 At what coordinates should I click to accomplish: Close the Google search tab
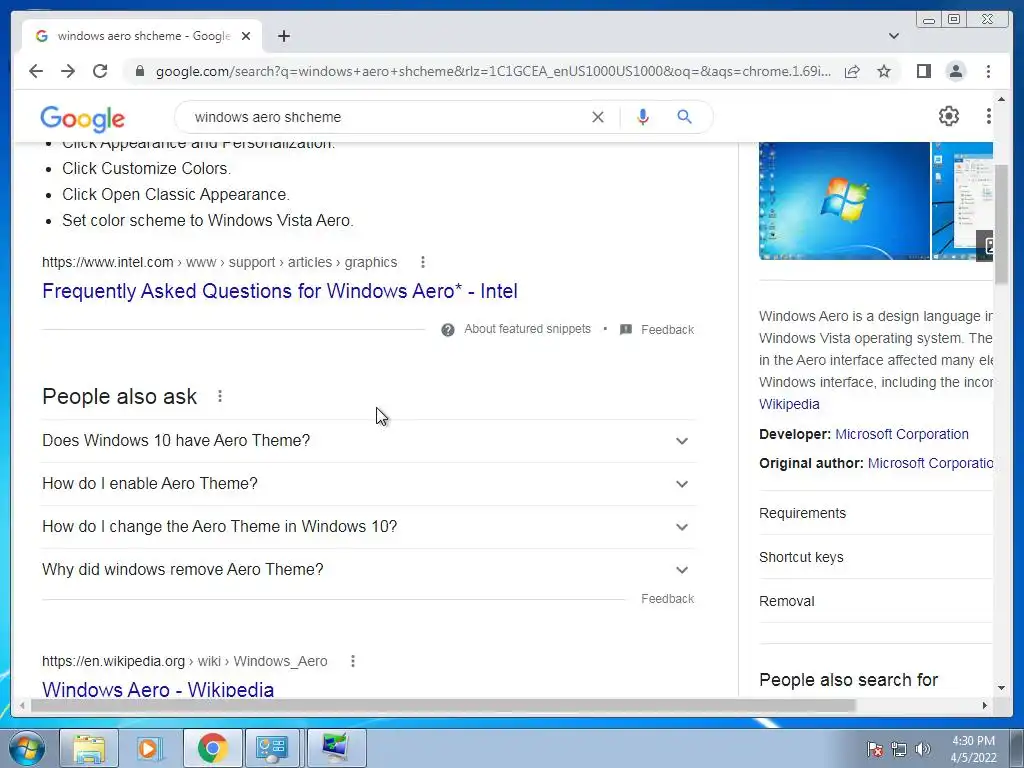click(x=246, y=36)
